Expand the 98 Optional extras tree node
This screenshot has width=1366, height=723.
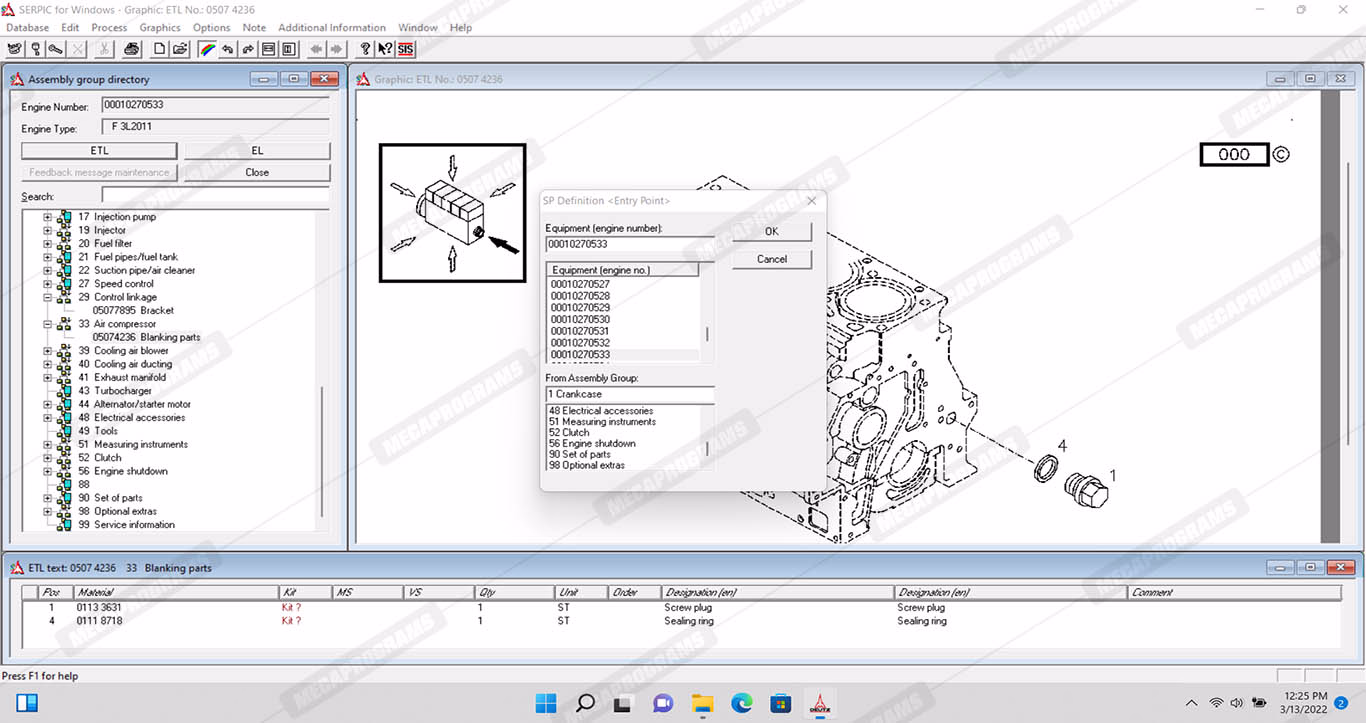pos(47,511)
